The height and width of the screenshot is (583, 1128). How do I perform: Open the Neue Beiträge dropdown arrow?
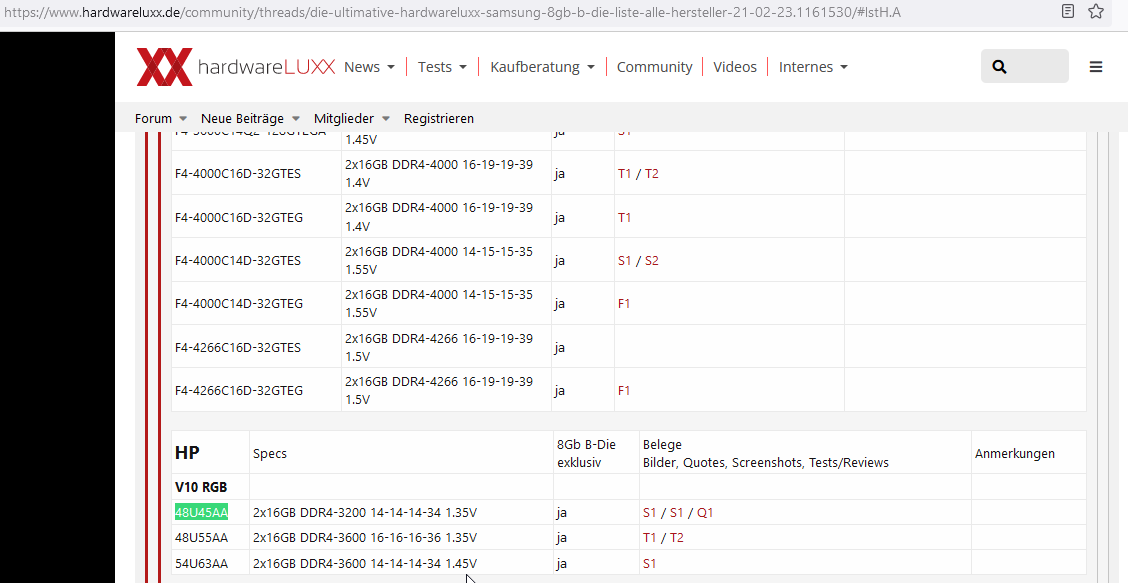295,119
